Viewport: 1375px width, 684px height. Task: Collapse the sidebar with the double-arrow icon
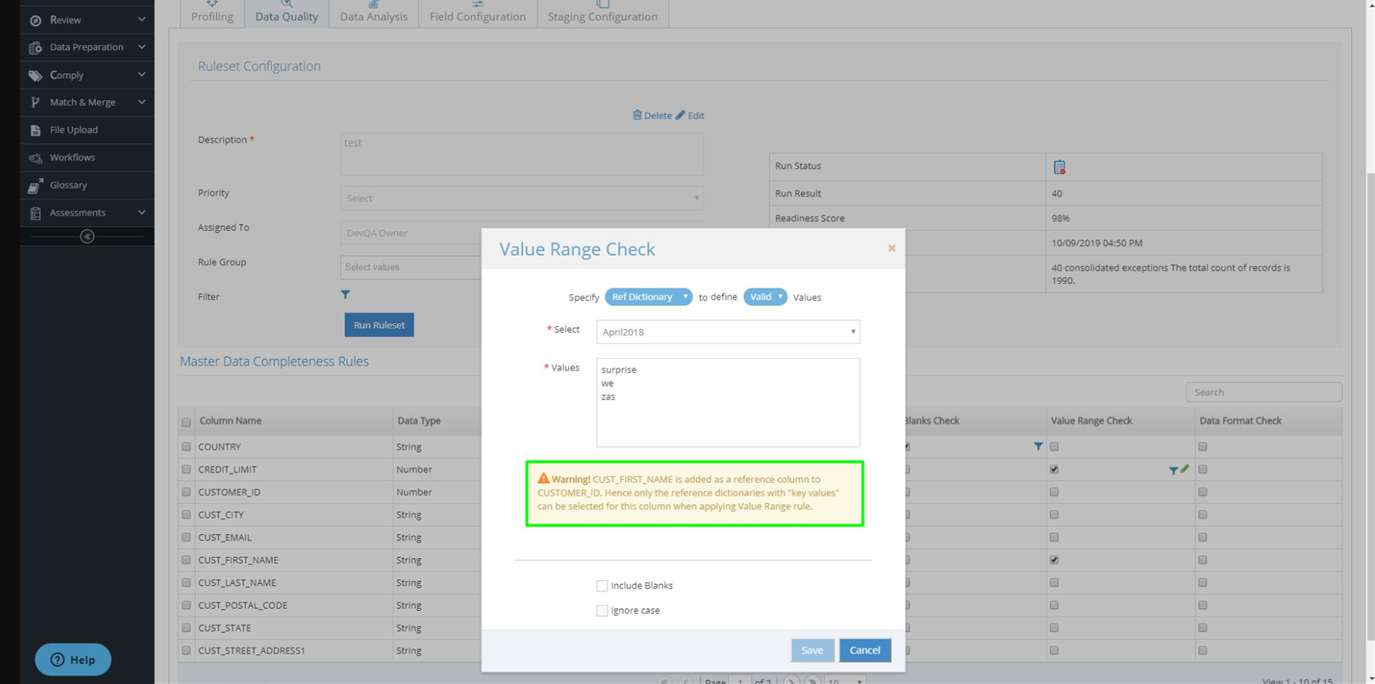(87, 237)
